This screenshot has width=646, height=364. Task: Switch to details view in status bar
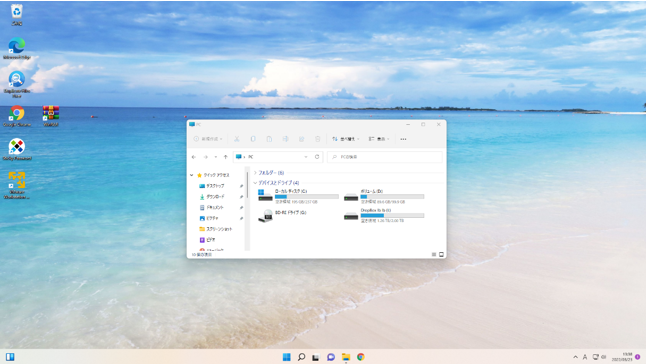(434, 254)
